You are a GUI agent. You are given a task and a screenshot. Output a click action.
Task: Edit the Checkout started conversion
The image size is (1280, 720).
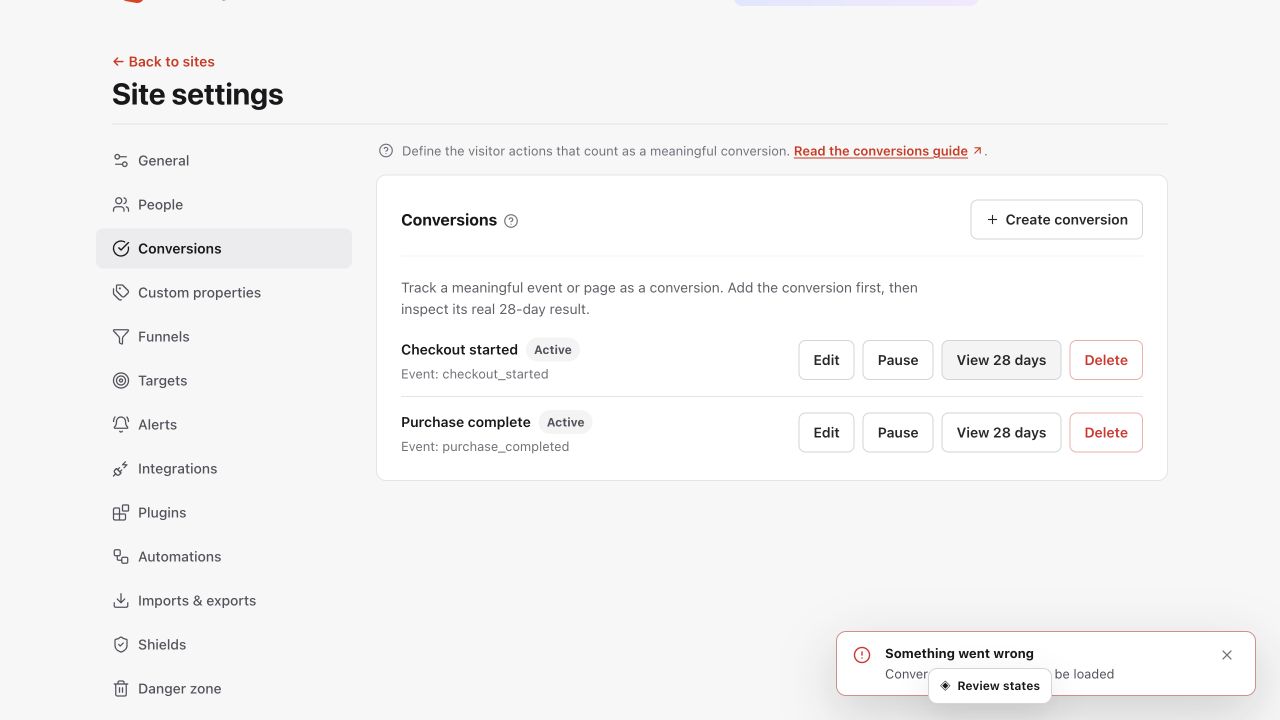point(826,360)
